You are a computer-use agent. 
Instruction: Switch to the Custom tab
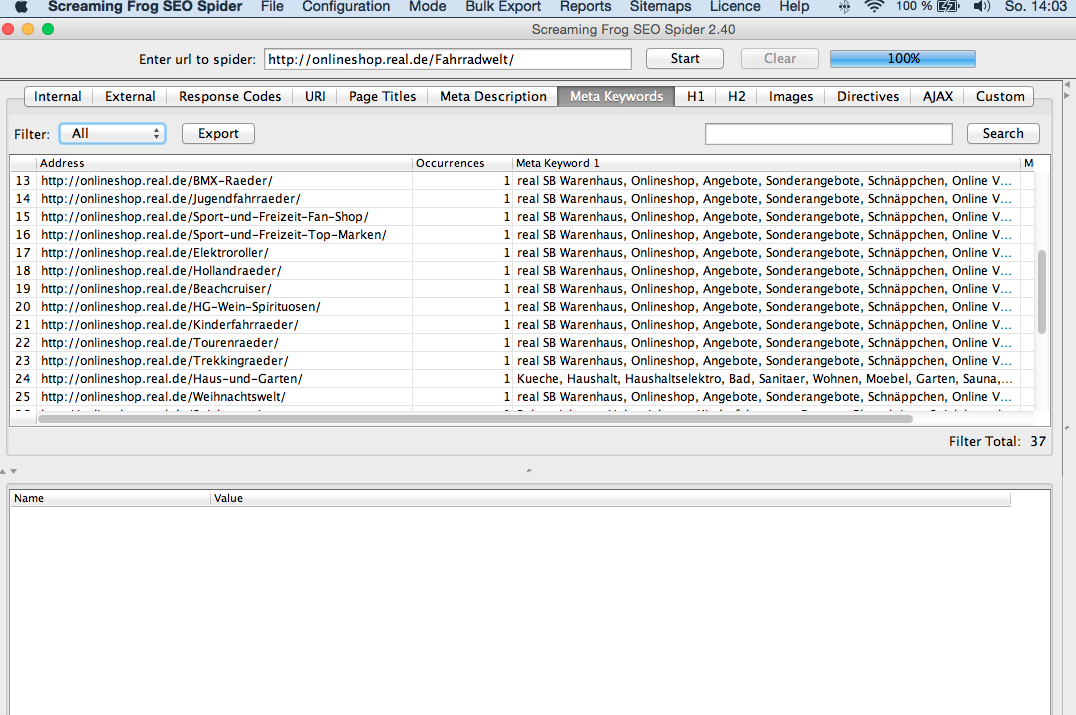click(x=1000, y=97)
